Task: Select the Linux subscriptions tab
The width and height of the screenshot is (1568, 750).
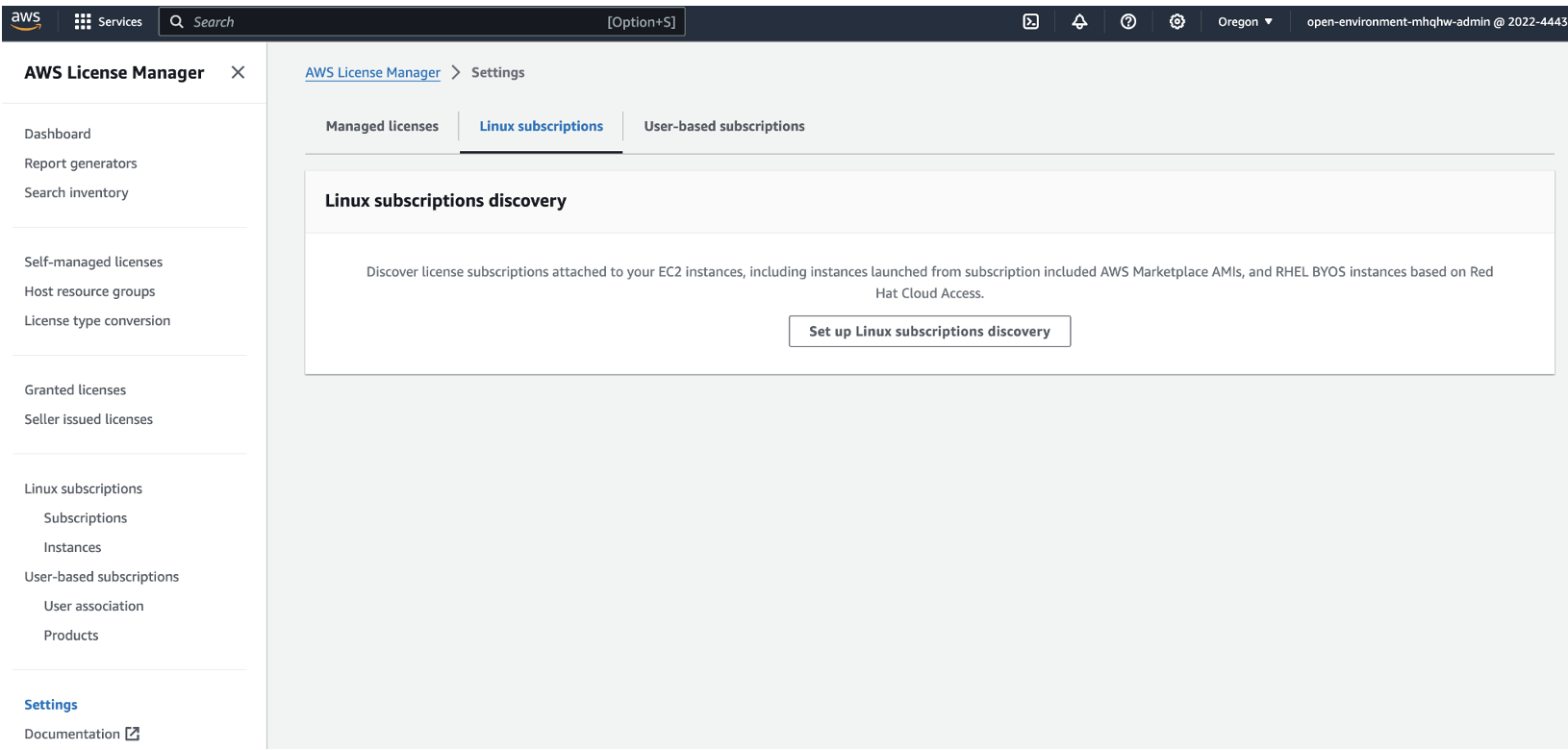Action: click(542, 126)
